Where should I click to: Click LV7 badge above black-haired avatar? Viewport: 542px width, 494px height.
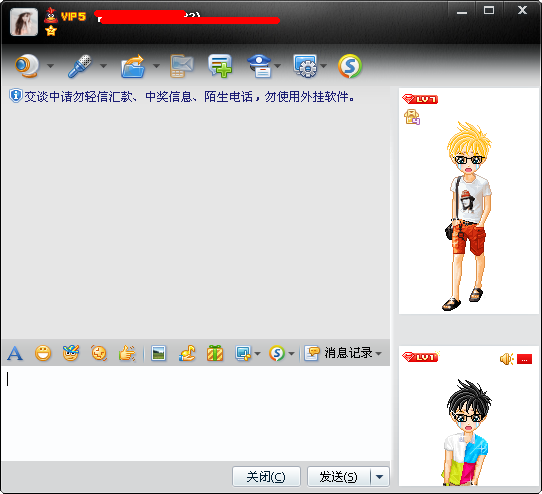tap(420, 357)
